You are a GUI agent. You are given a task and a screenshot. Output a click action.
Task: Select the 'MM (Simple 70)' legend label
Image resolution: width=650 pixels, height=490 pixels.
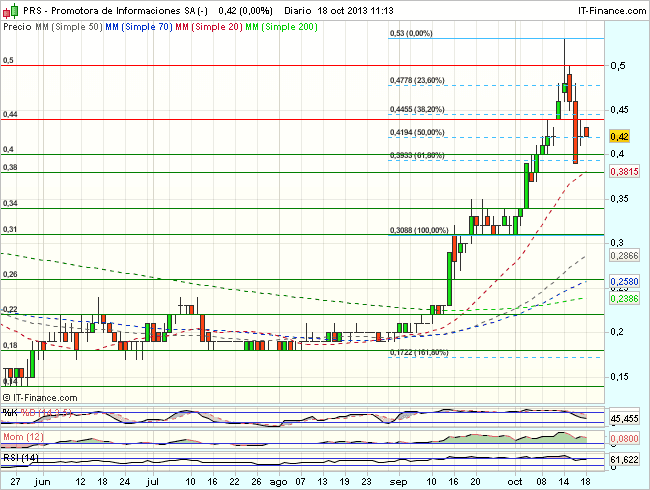(139, 27)
